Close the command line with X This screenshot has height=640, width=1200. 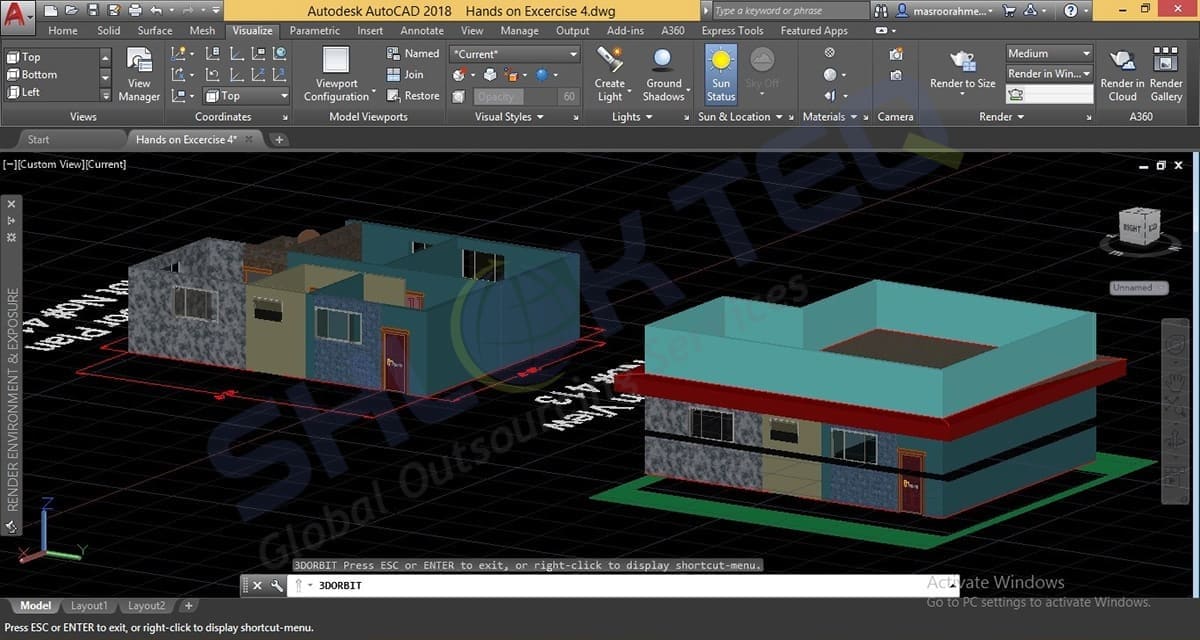point(256,586)
